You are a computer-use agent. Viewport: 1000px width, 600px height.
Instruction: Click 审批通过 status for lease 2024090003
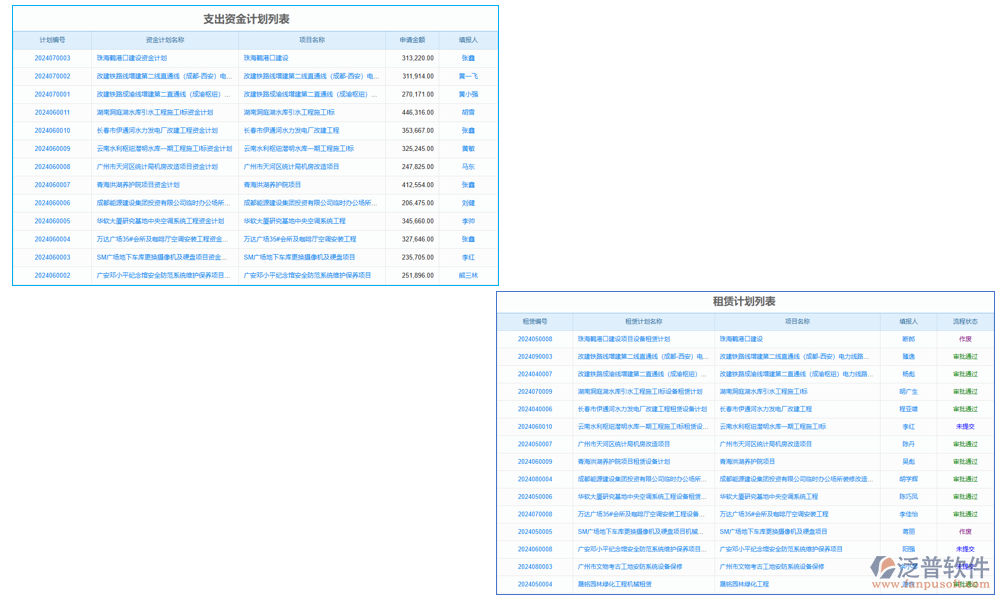tap(965, 357)
